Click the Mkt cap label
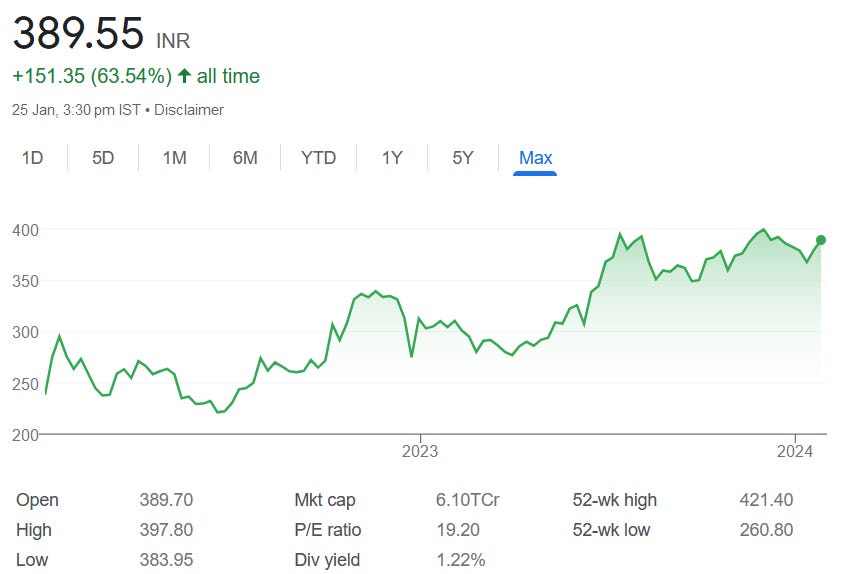The image size is (842, 574). click(x=325, y=500)
